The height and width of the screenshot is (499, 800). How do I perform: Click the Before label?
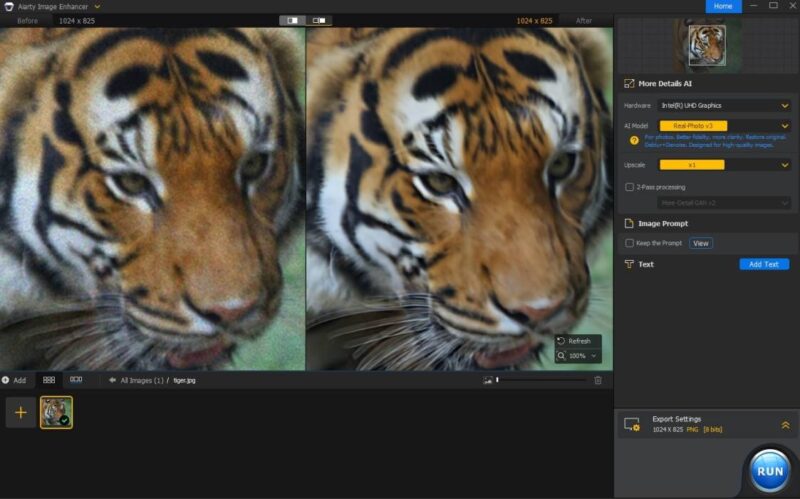coord(28,21)
